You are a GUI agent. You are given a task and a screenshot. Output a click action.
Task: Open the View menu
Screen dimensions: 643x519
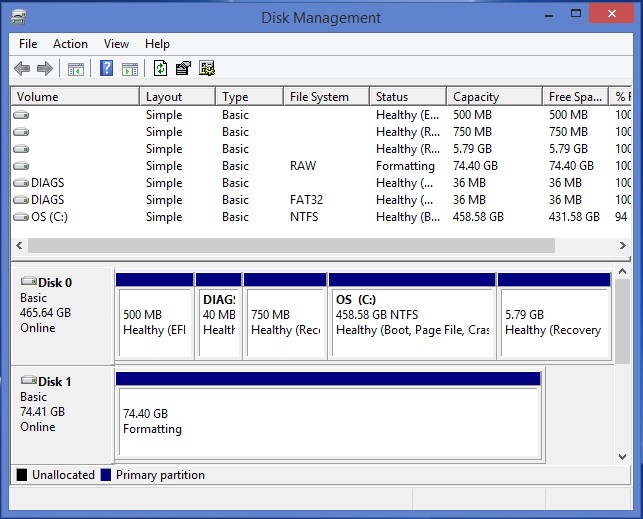point(116,44)
